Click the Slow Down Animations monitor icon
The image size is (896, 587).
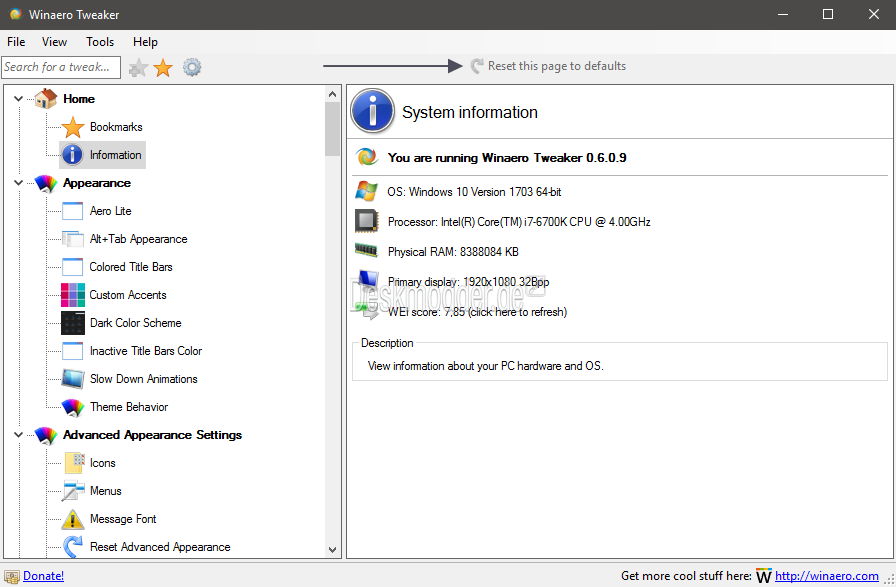click(73, 379)
